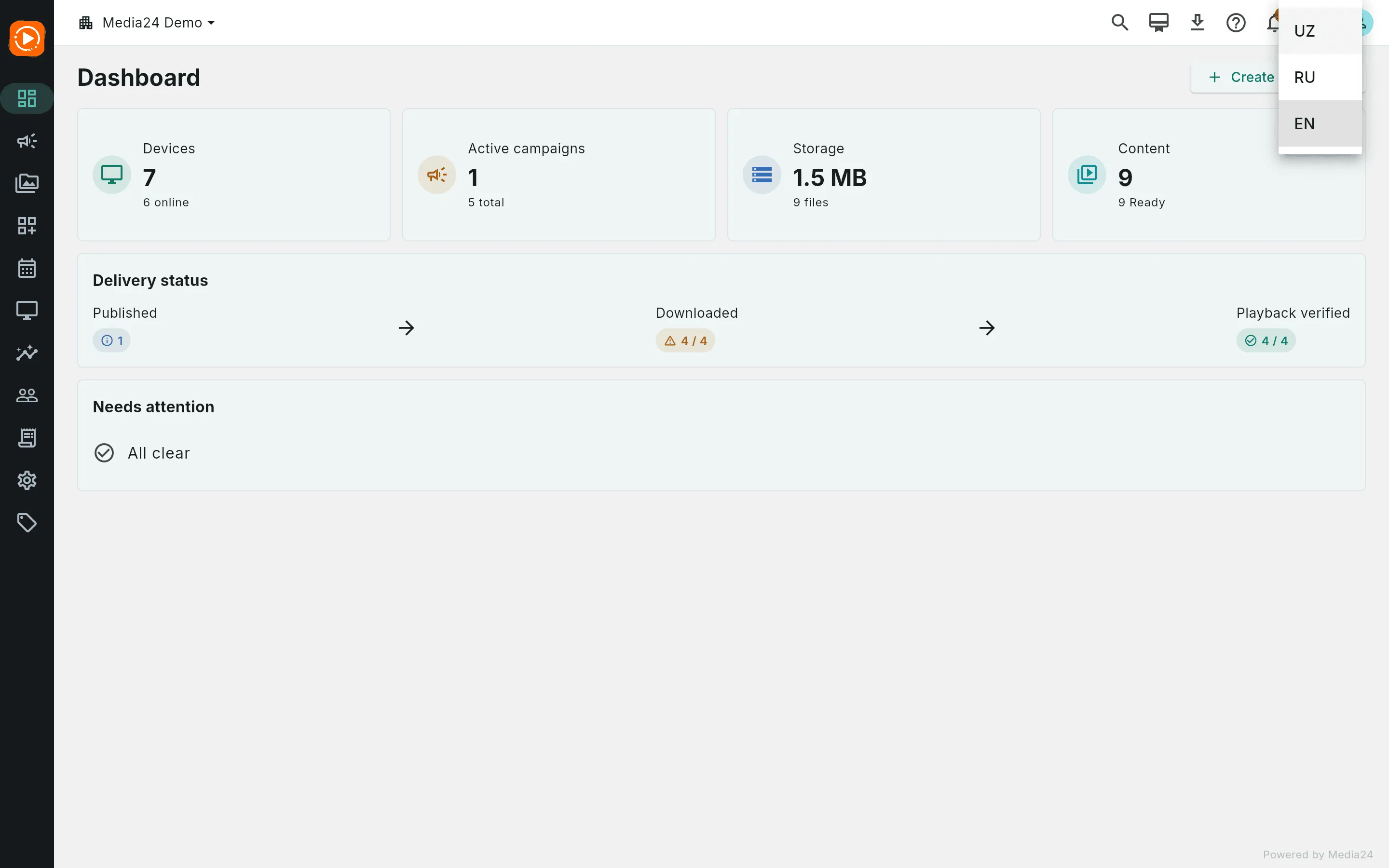Open the help question mark icon
Viewport: 1389px width, 868px height.
click(1236, 22)
